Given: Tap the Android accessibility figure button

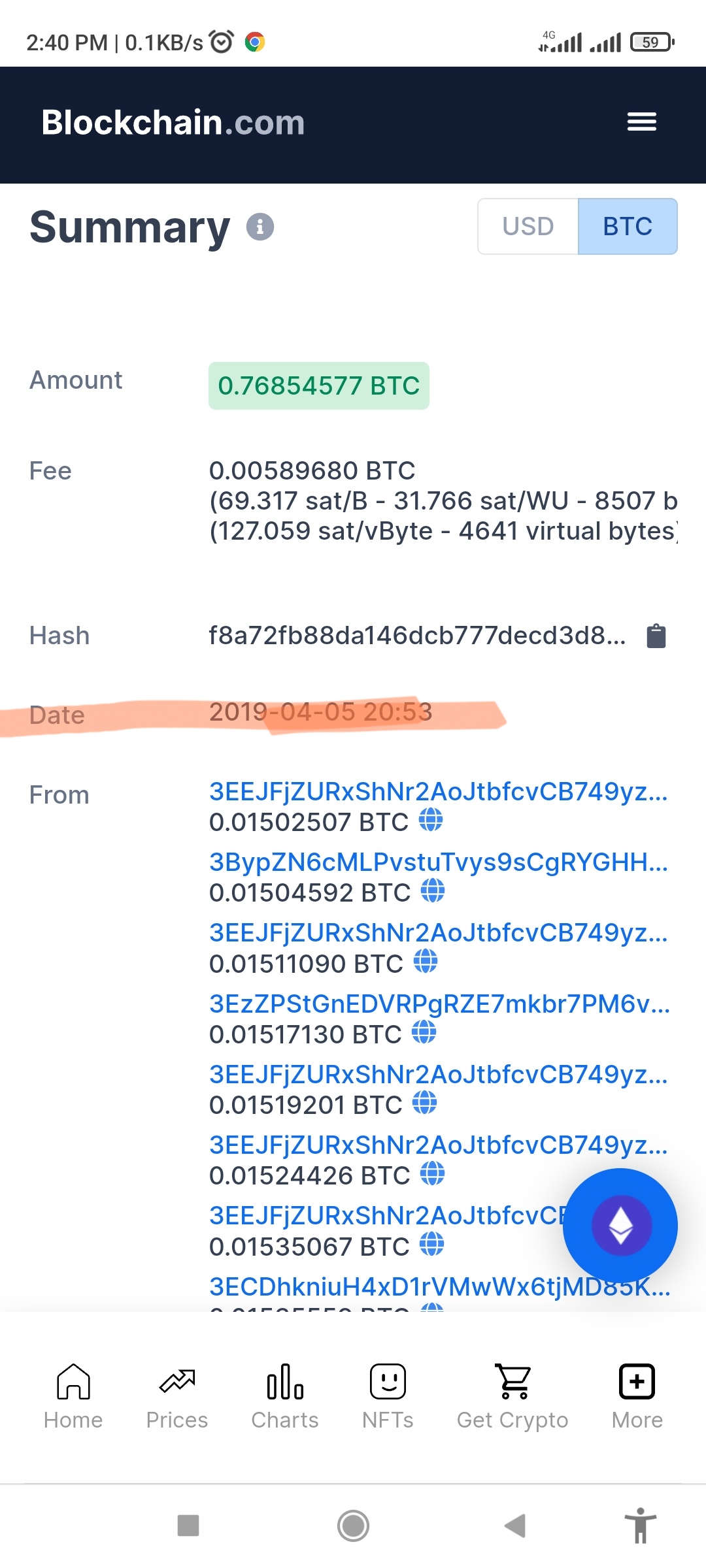Looking at the screenshot, I should (x=641, y=1526).
